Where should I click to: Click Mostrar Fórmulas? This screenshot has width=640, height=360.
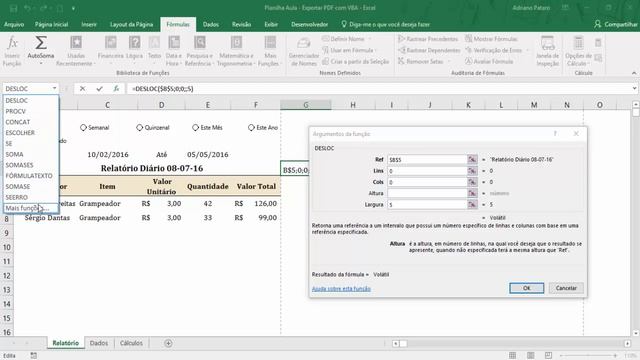(x=491, y=39)
